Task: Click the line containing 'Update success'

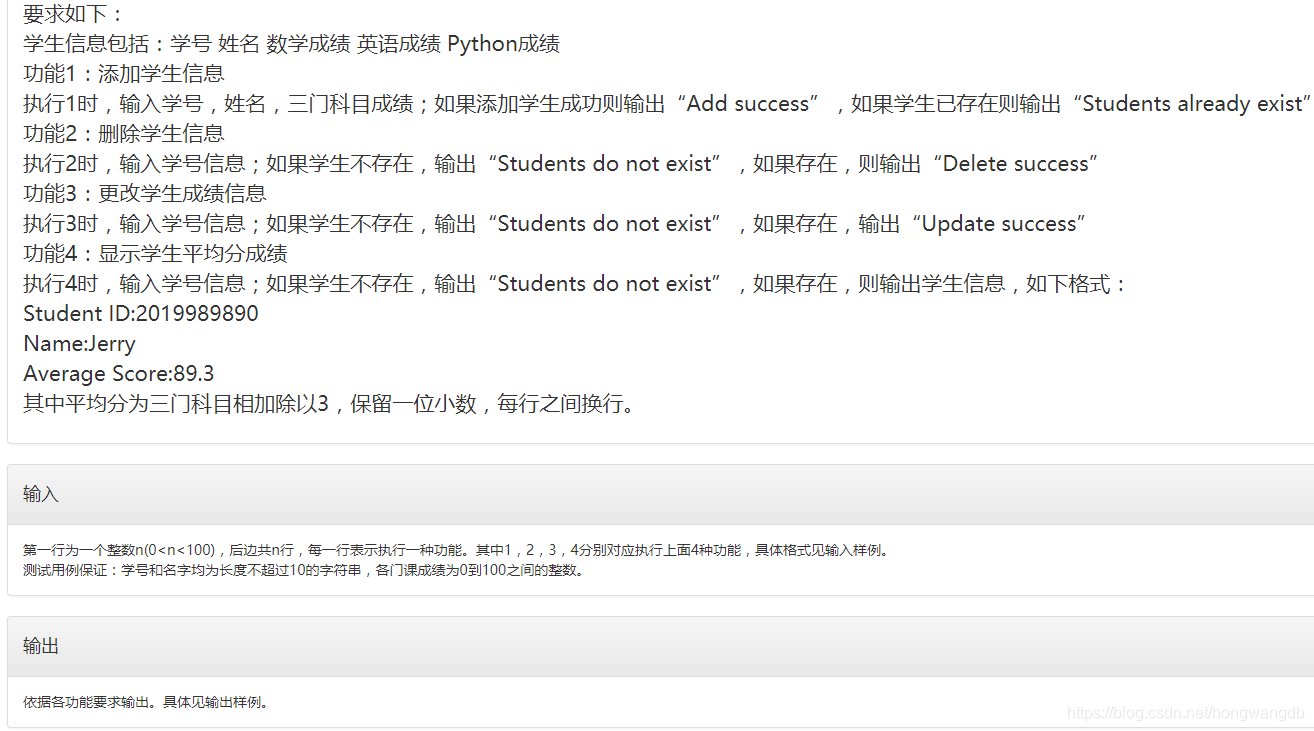Action: click(x=555, y=224)
